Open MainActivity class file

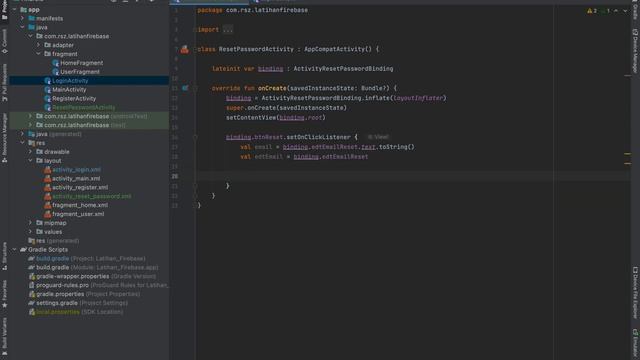click(x=69, y=90)
